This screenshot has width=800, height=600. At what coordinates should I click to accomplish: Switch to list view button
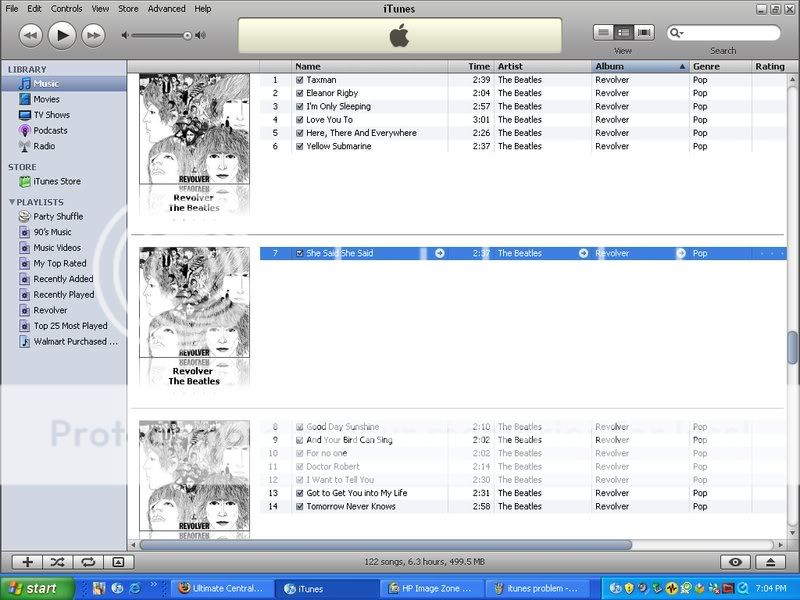tap(603, 33)
